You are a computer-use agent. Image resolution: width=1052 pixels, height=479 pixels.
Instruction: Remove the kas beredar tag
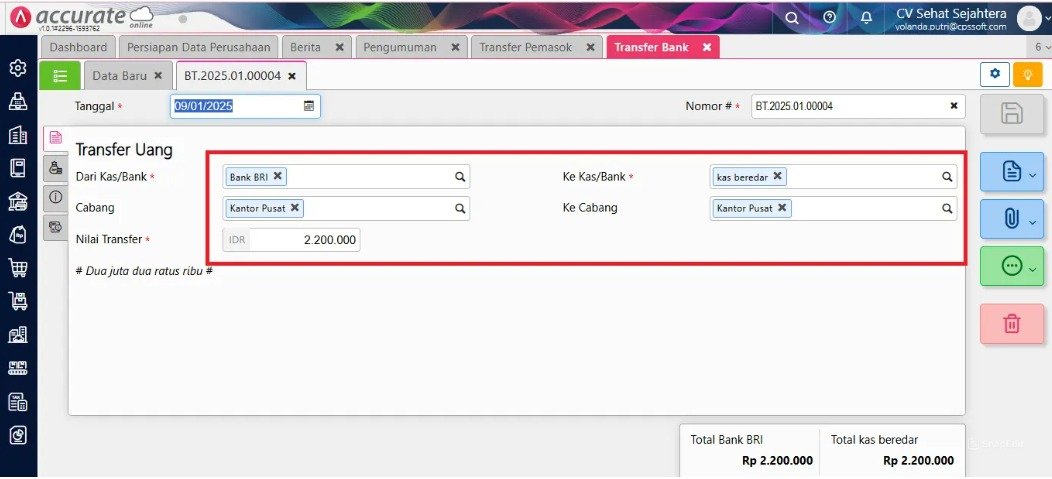(777, 176)
